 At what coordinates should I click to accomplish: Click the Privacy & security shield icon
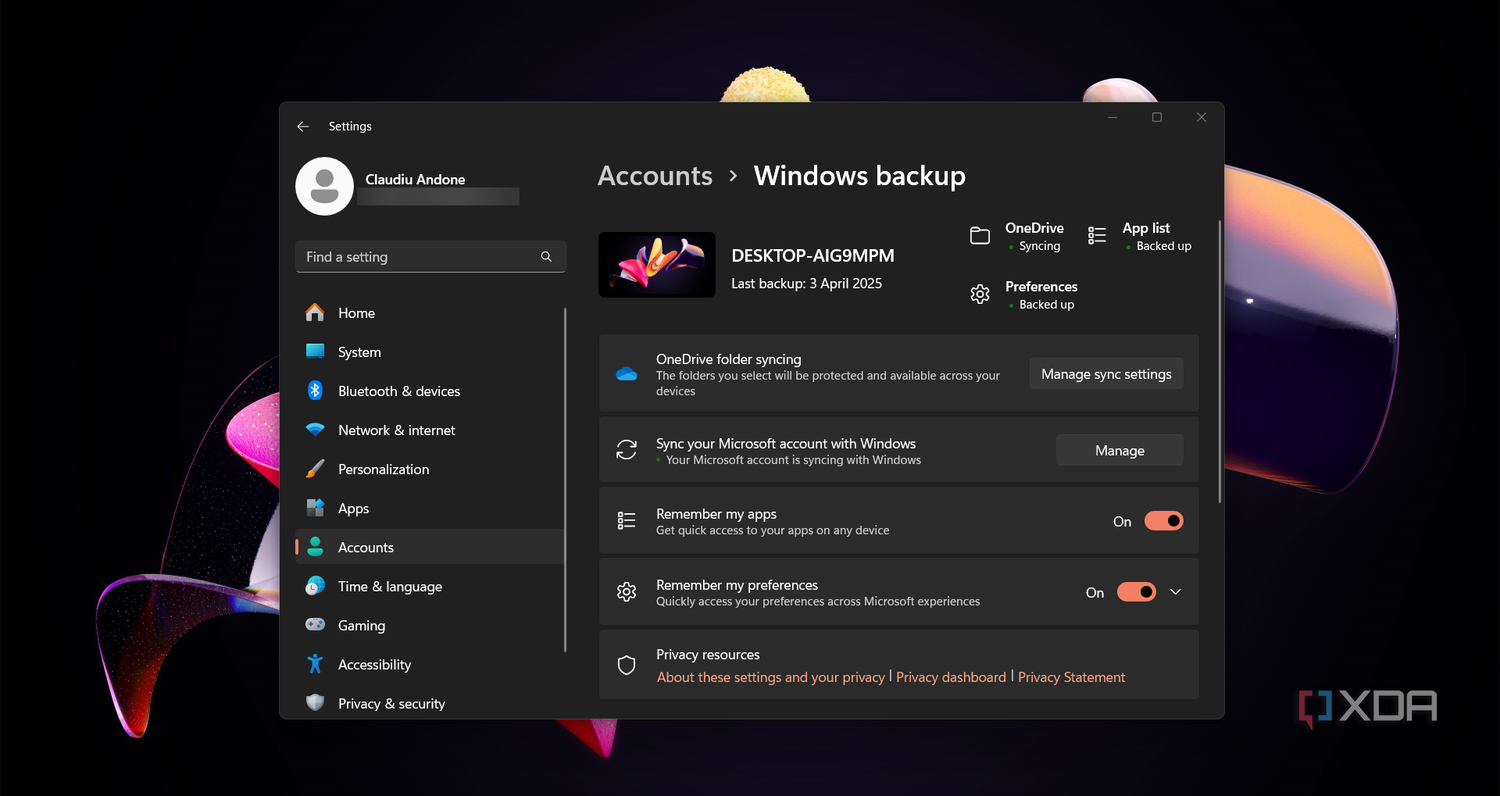pos(315,703)
